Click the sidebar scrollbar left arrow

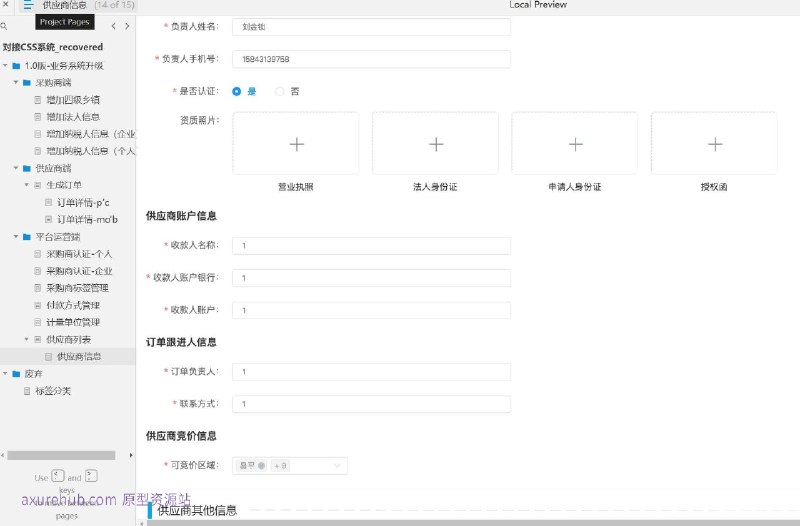(3, 455)
